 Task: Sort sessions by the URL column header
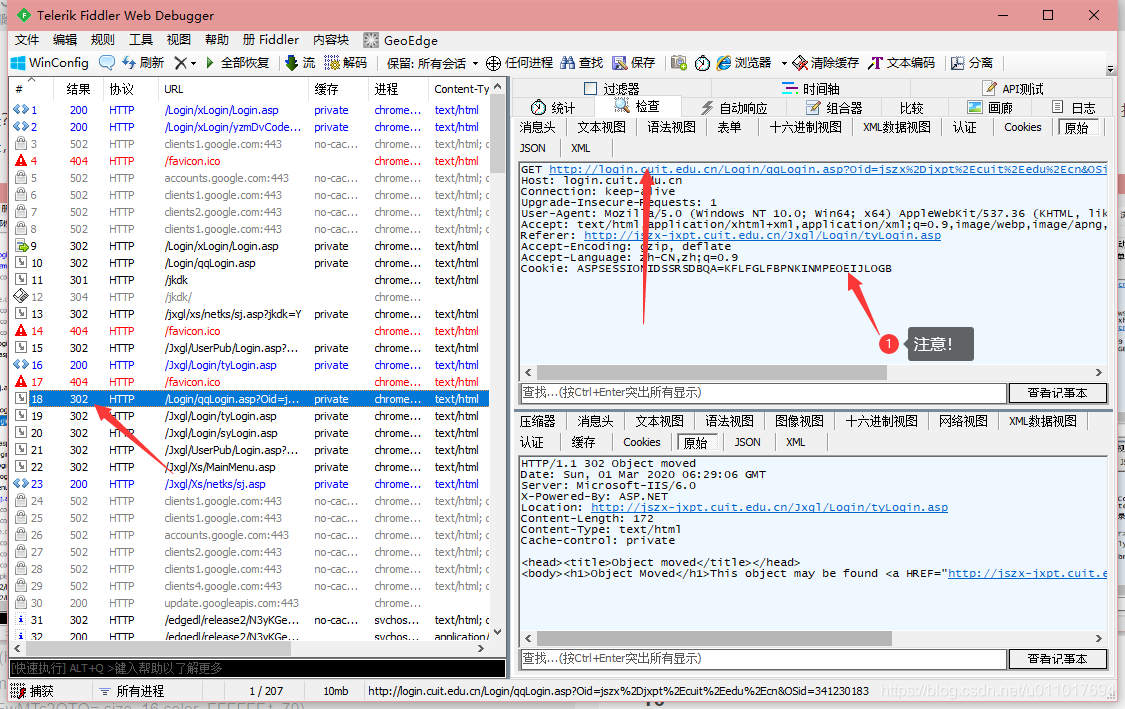[232, 89]
